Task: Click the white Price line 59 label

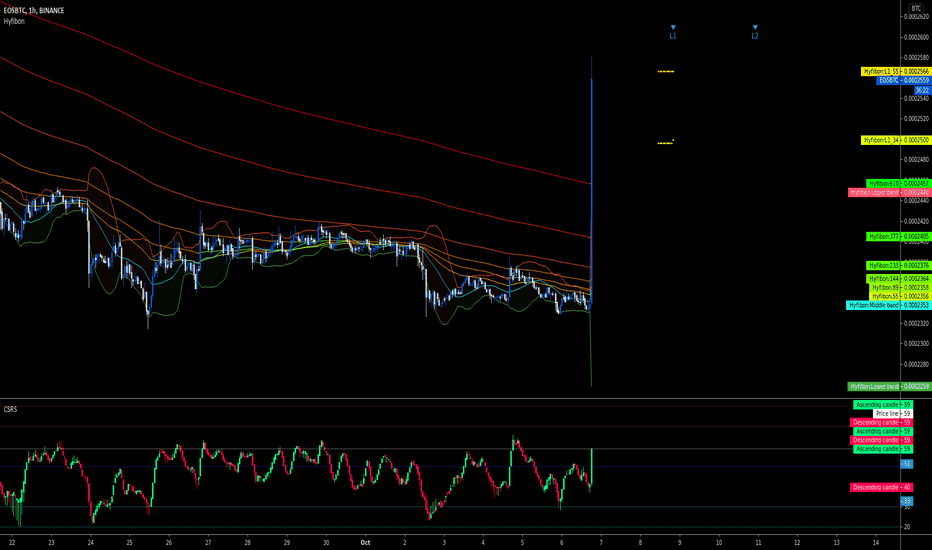Action: coord(893,414)
